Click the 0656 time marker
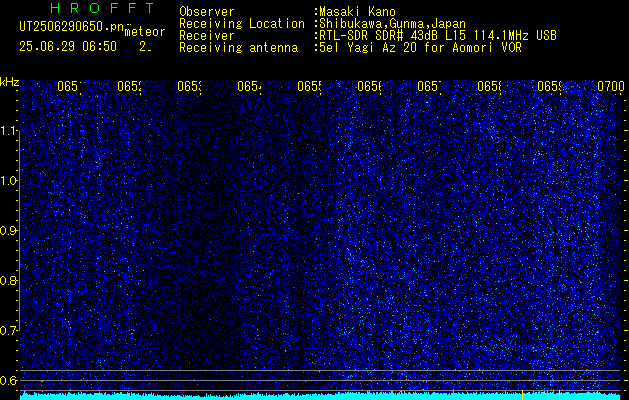 pyautogui.click(x=369, y=86)
